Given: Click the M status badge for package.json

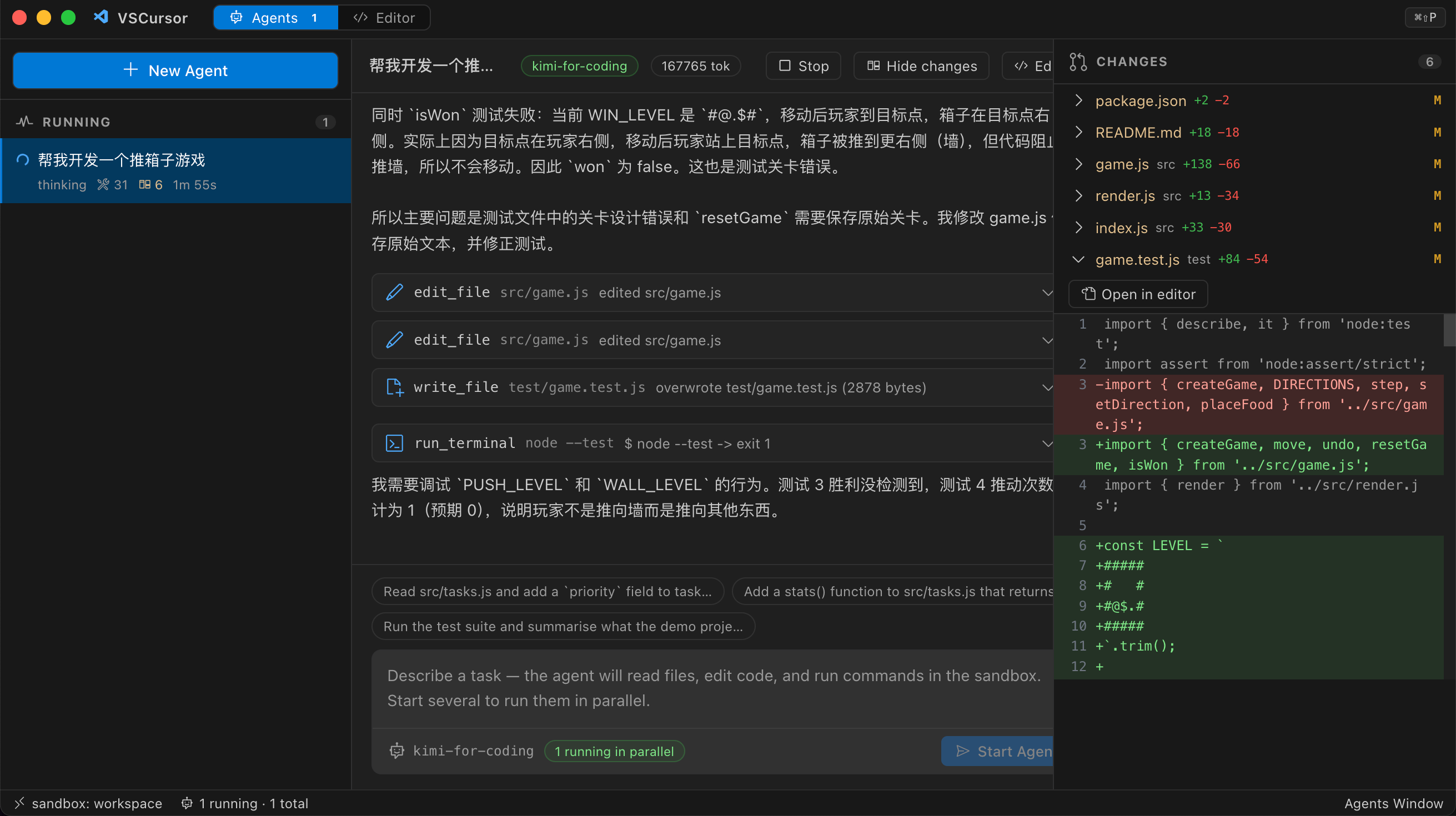Looking at the screenshot, I should pos(1437,100).
